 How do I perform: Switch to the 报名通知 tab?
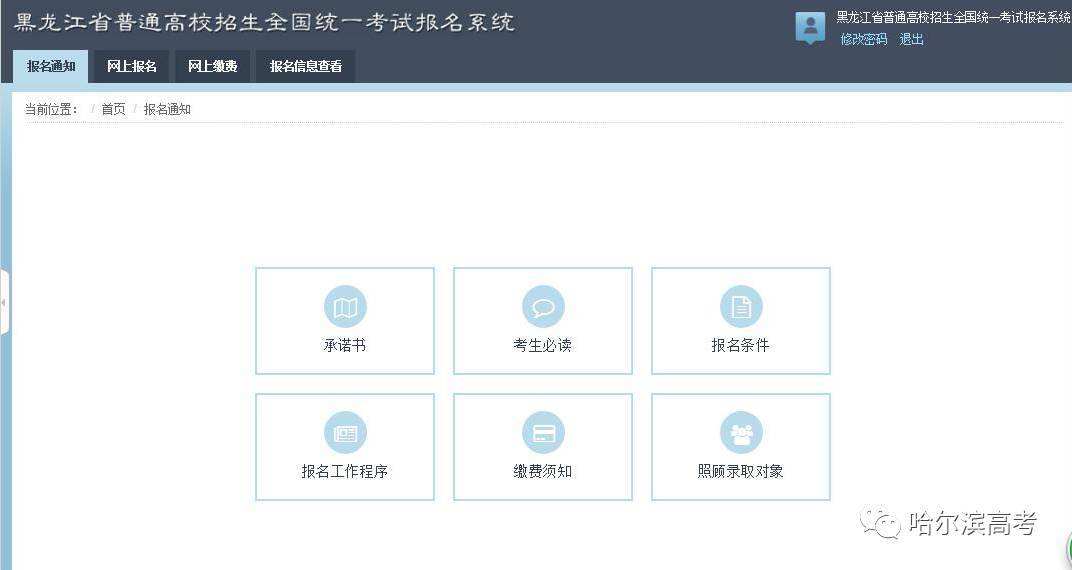pos(51,66)
